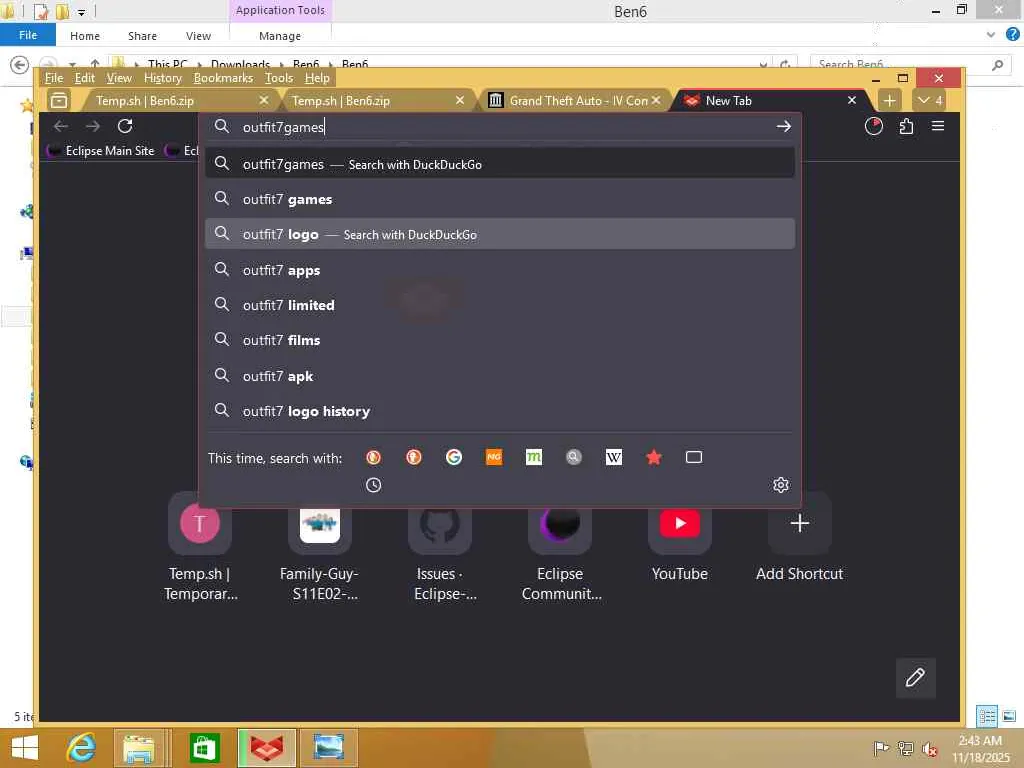Image resolution: width=1024 pixels, height=768 pixels.
Task: Close the Grand Theft Auto tab
Action: coord(656,100)
